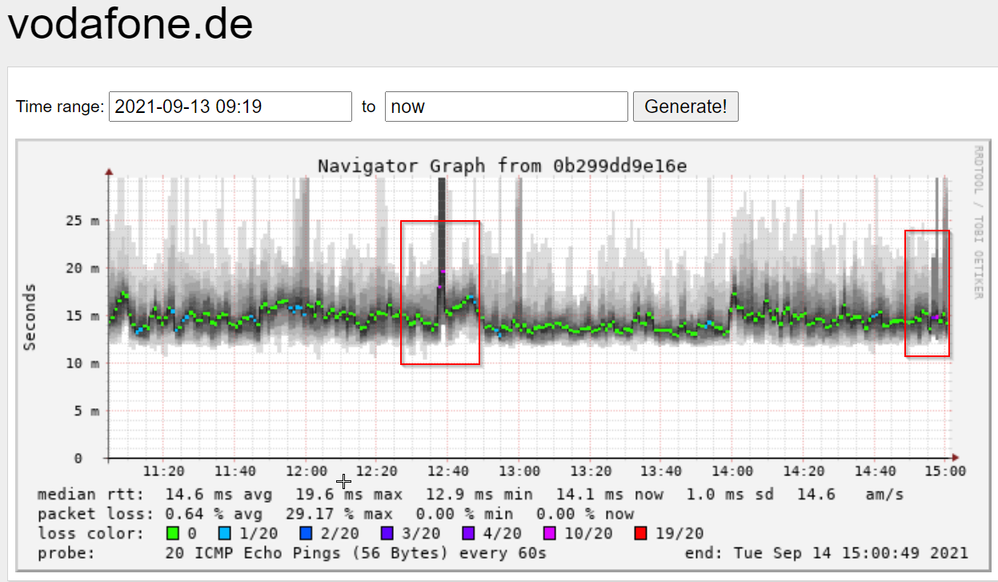Click the '12:00' time axis label
Screen dimensions: 998x582
tap(306, 471)
